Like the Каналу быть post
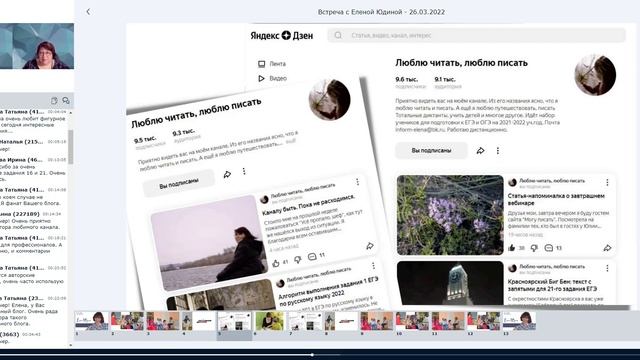640x360 pixels. 276,263
